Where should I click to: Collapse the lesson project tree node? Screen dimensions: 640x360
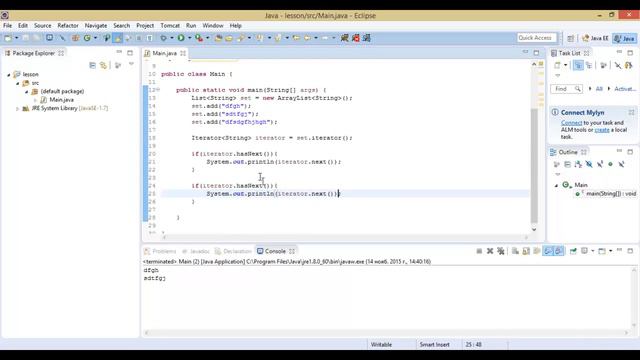click(x=9, y=75)
